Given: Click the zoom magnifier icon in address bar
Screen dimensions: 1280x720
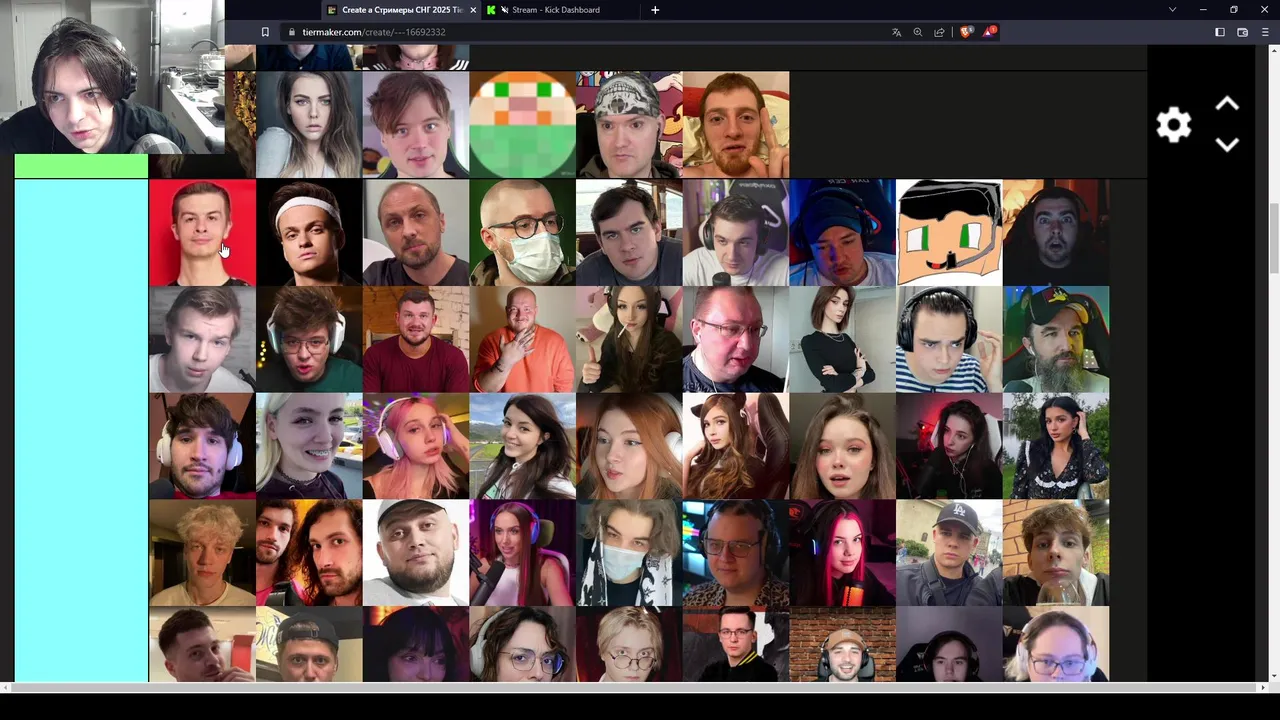Looking at the screenshot, I should click(918, 32).
